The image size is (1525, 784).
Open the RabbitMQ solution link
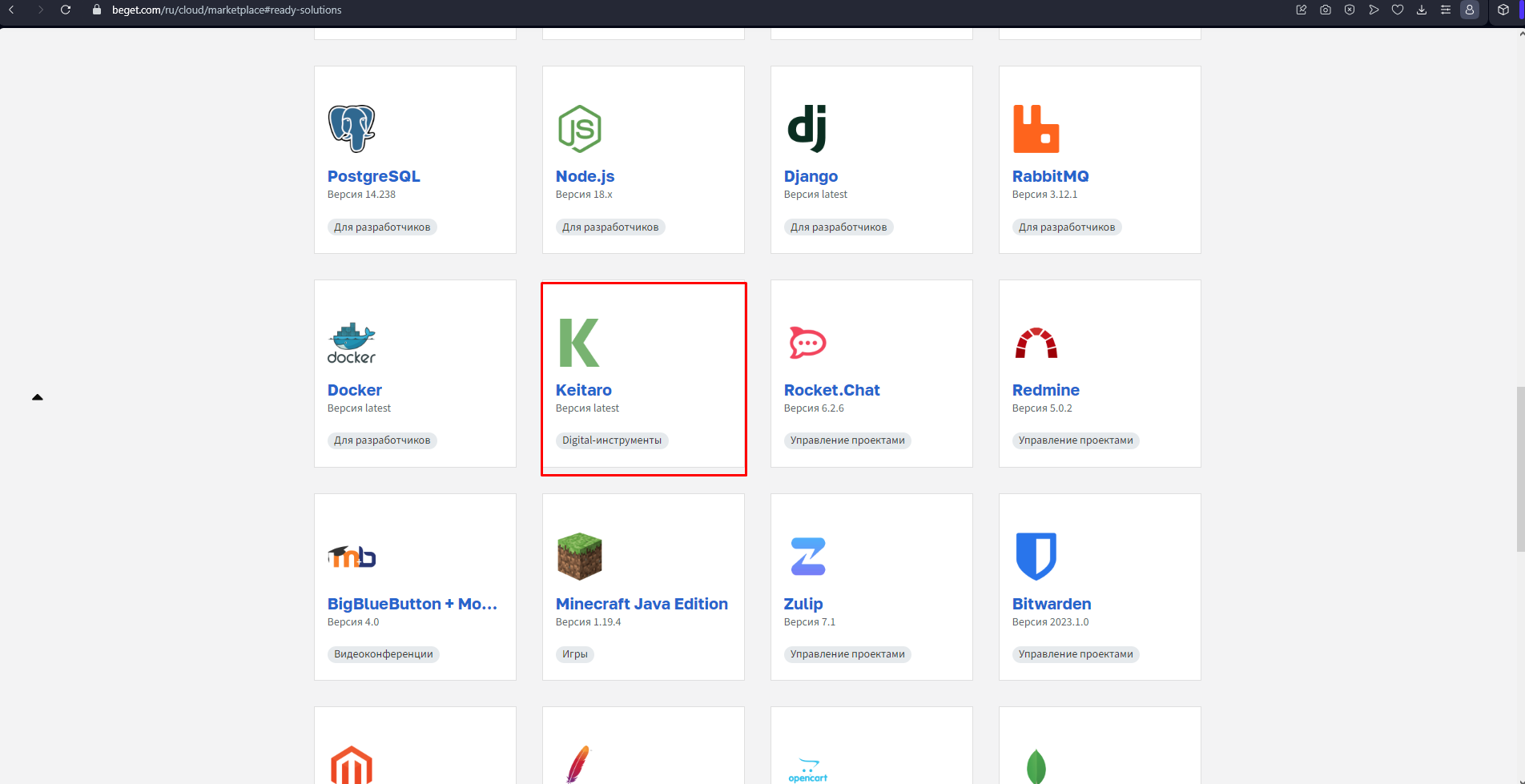[x=1051, y=176]
